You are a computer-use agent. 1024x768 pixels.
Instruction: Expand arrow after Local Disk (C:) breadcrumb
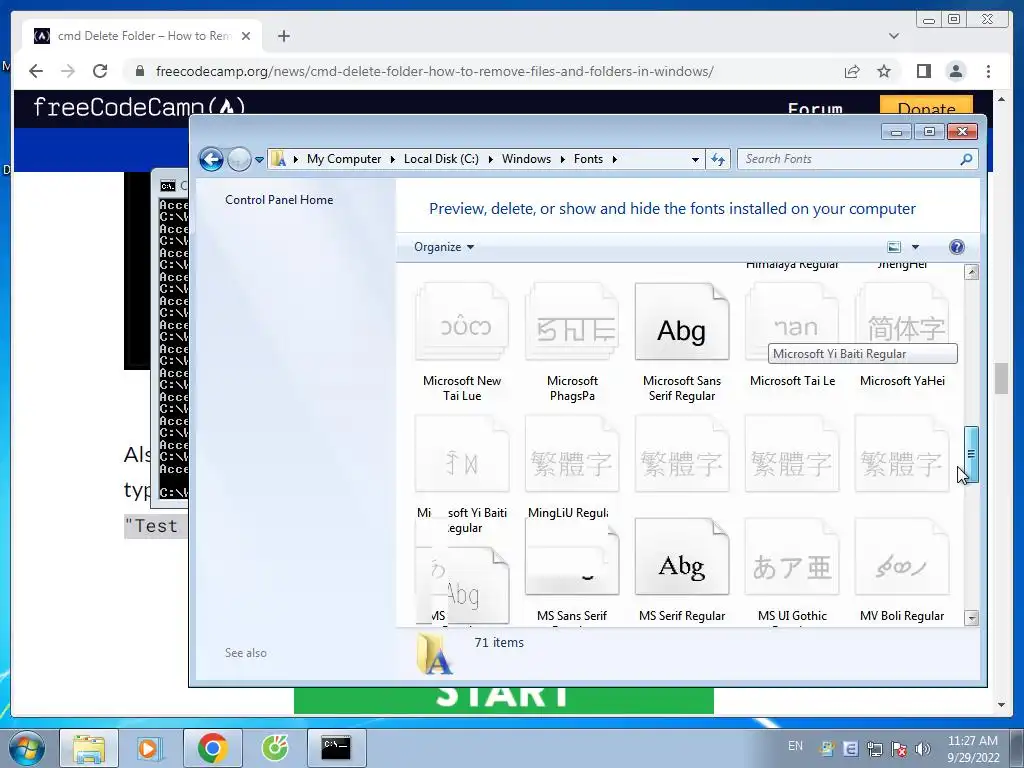pyautogui.click(x=490, y=159)
